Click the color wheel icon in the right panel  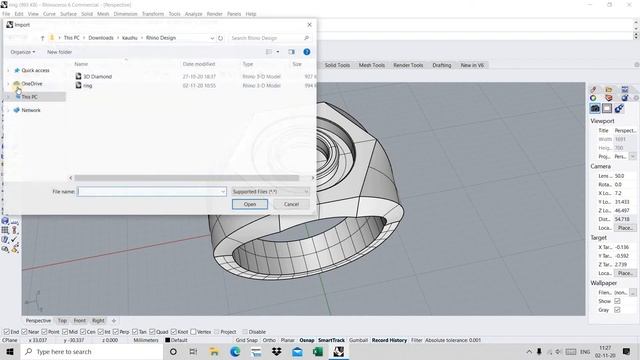593,98
